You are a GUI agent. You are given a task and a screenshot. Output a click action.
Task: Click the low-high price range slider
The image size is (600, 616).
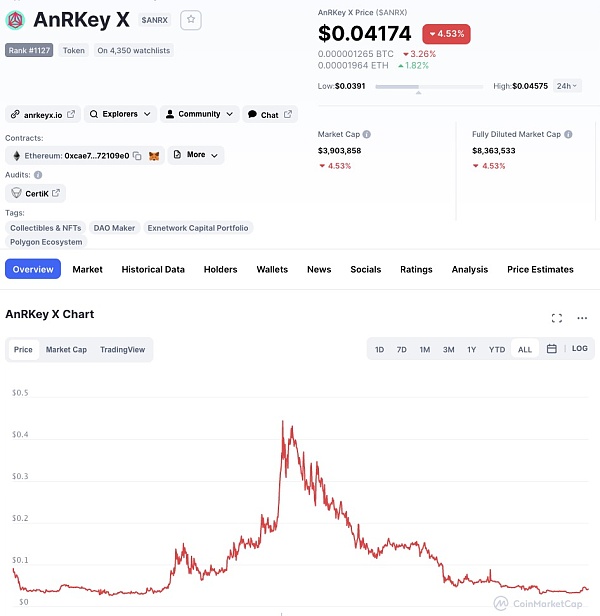(418, 87)
